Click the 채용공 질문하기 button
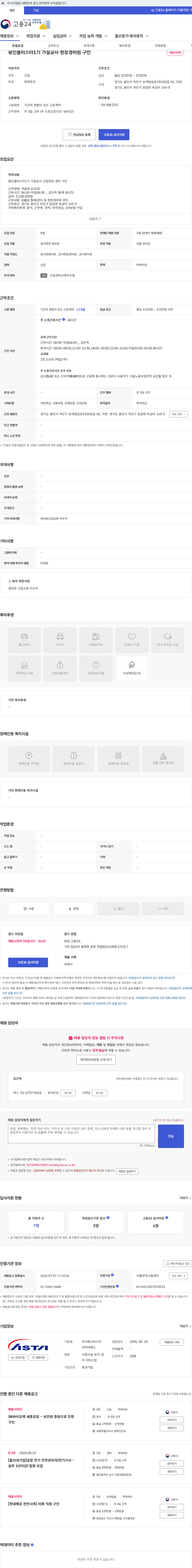Viewport: 192px width, 1568px height. [127, 1171]
